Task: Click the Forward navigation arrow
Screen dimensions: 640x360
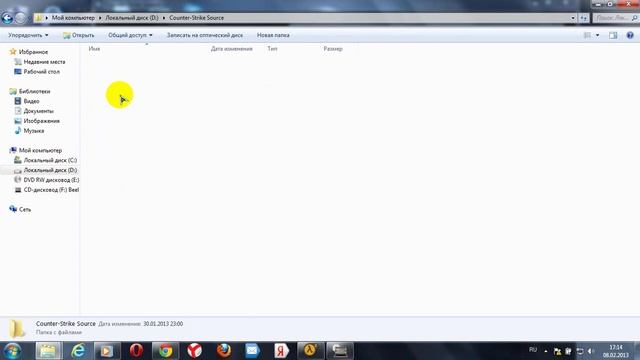Action: click(20, 18)
